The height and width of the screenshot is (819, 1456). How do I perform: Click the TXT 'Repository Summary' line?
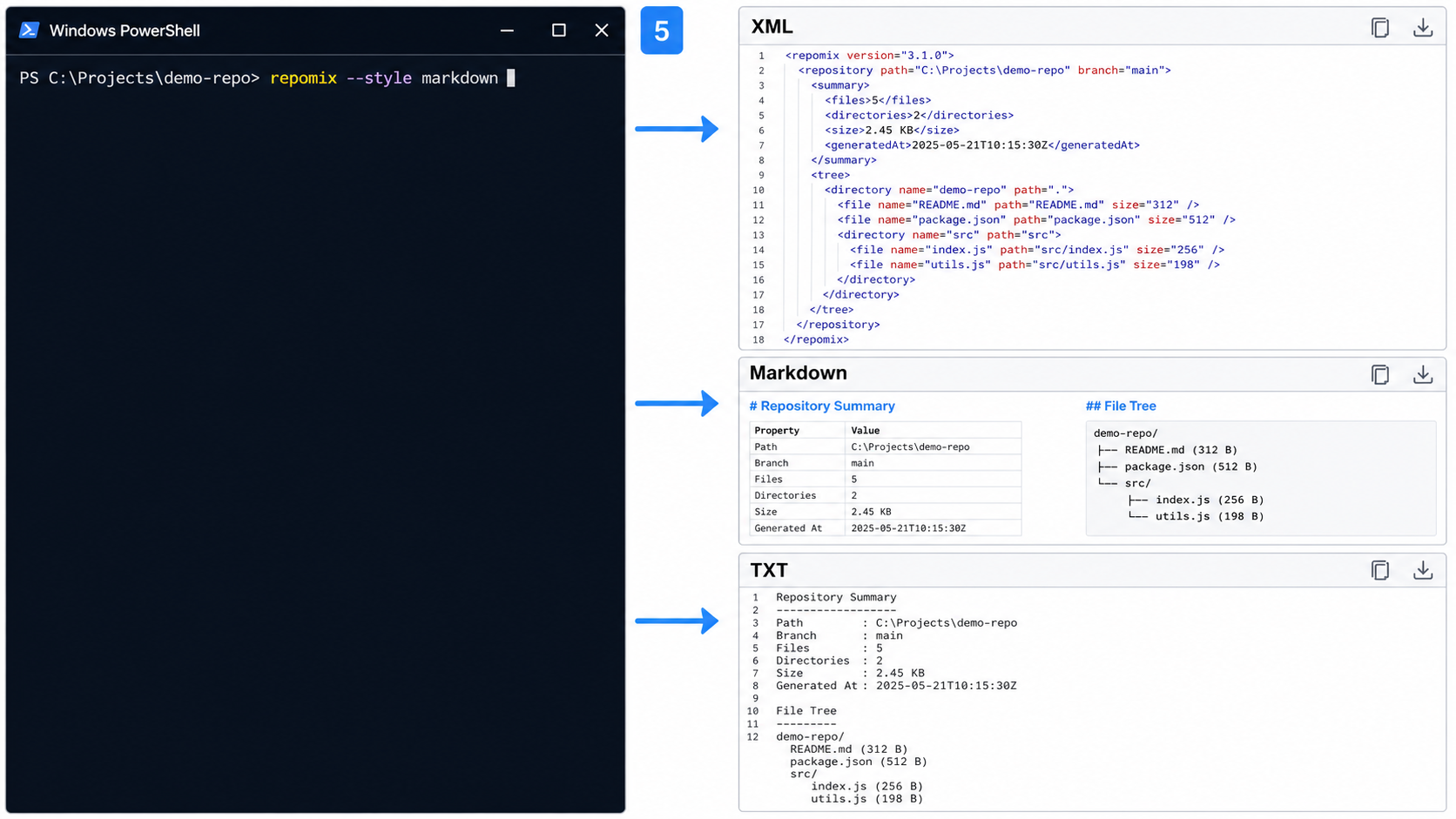tap(836, 598)
